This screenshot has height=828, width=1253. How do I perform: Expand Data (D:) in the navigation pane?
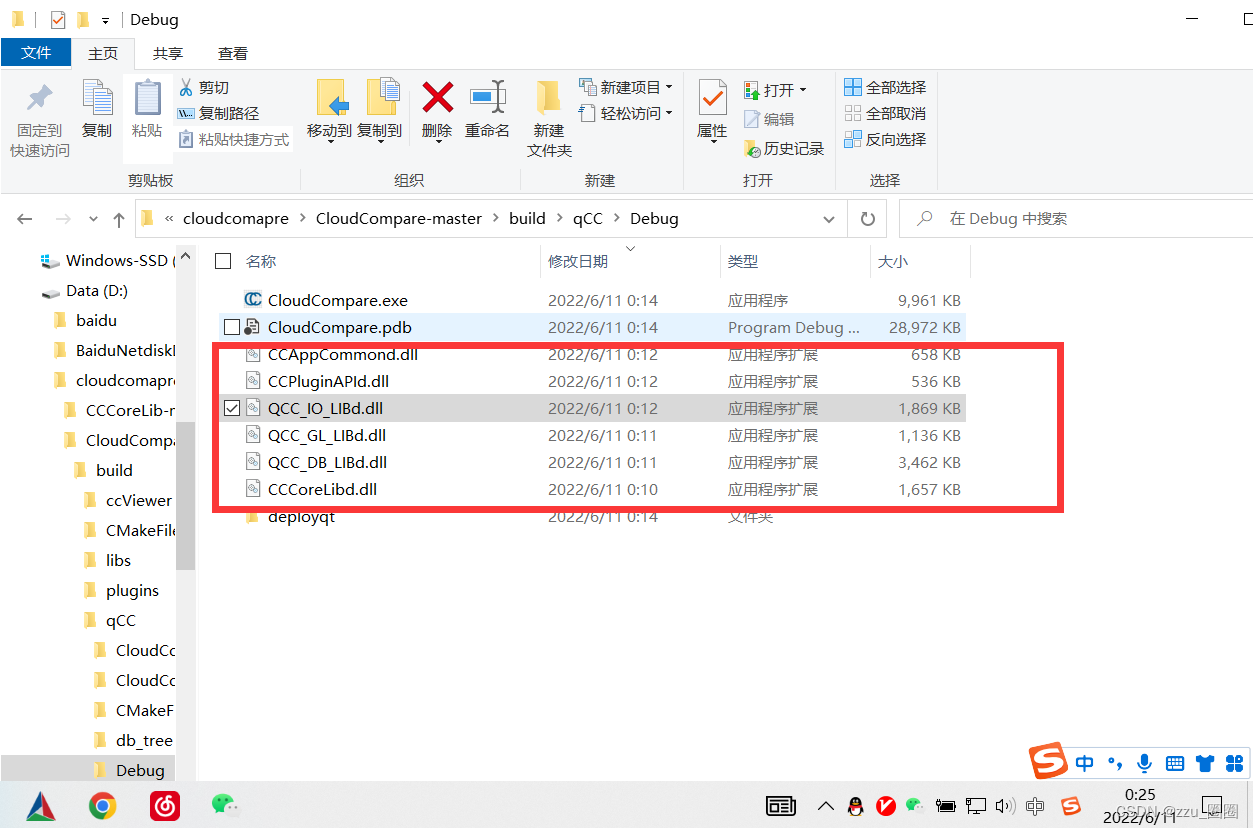[27, 290]
